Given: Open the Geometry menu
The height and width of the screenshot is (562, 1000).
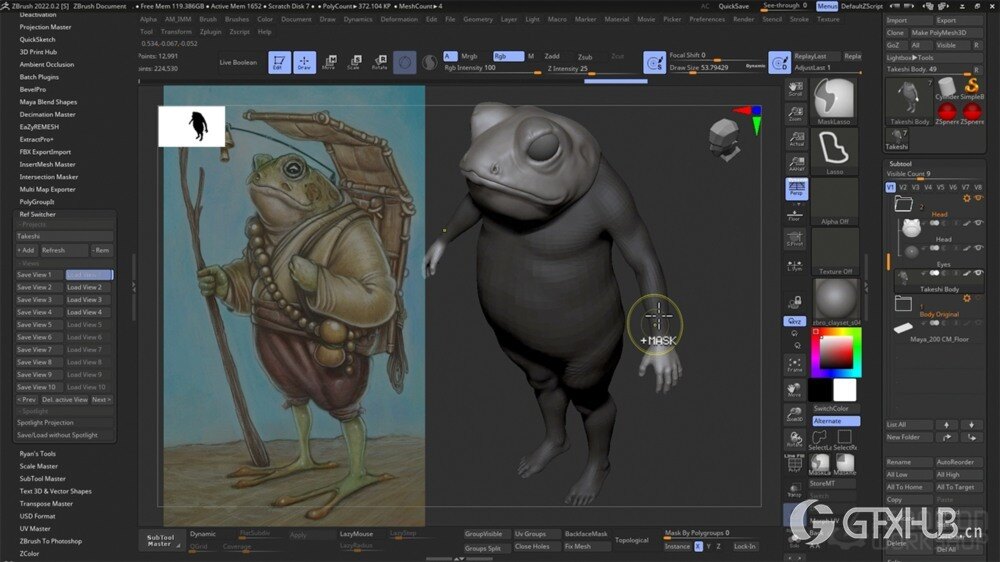Looking at the screenshot, I should [x=478, y=19].
